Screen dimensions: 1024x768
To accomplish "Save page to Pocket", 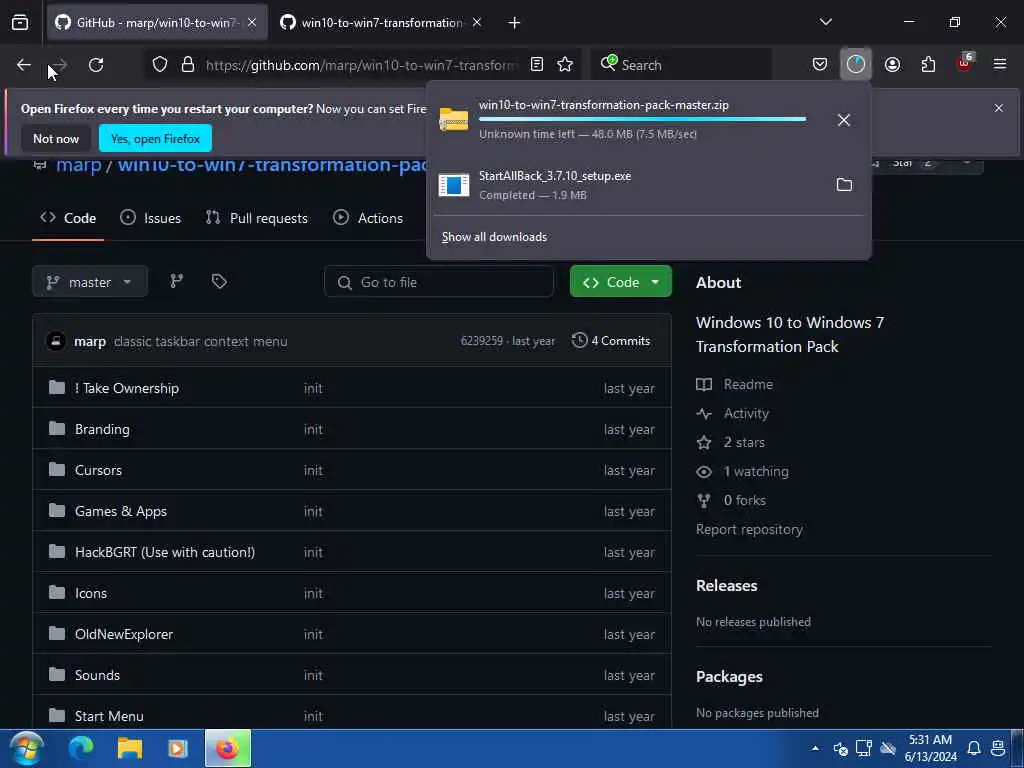I will [x=820, y=65].
